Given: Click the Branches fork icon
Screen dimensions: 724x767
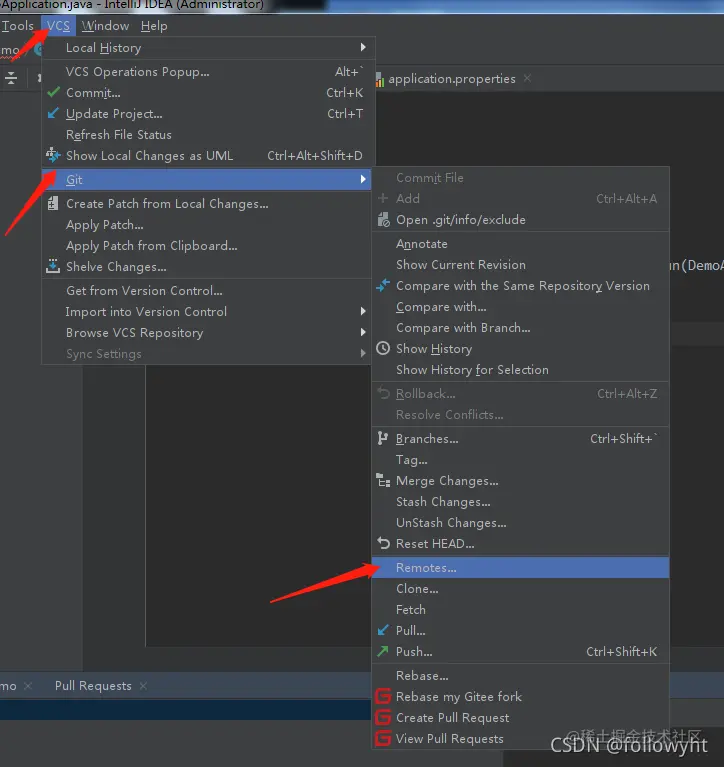Looking at the screenshot, I should [383, 438].
